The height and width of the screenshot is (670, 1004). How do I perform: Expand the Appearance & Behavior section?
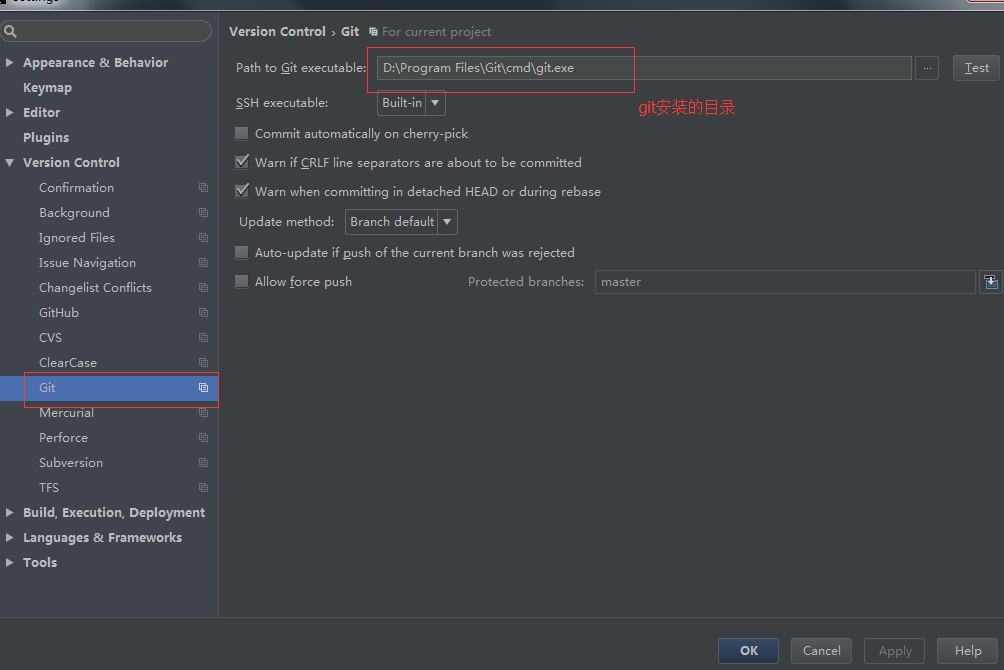pyautogui.click(x=10, y=62)
